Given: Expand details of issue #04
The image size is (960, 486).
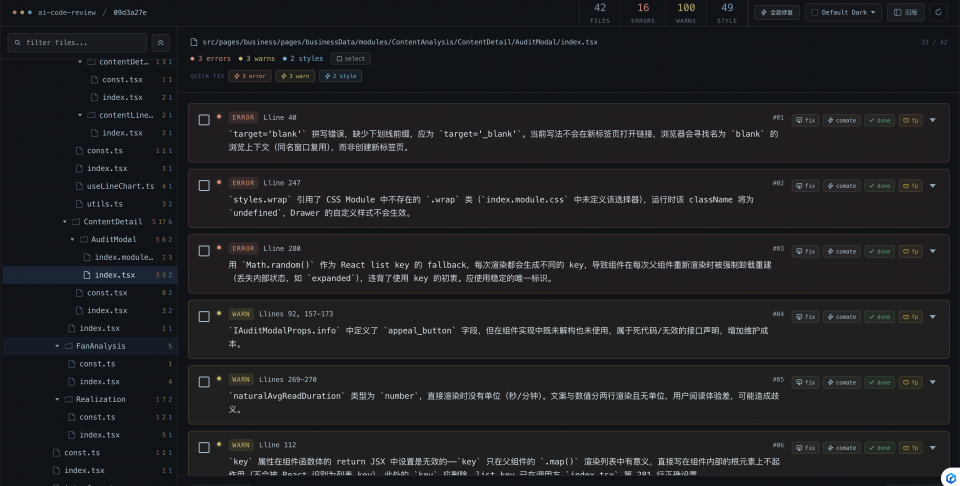Looking at the screenshot, I should coord(932,317).
